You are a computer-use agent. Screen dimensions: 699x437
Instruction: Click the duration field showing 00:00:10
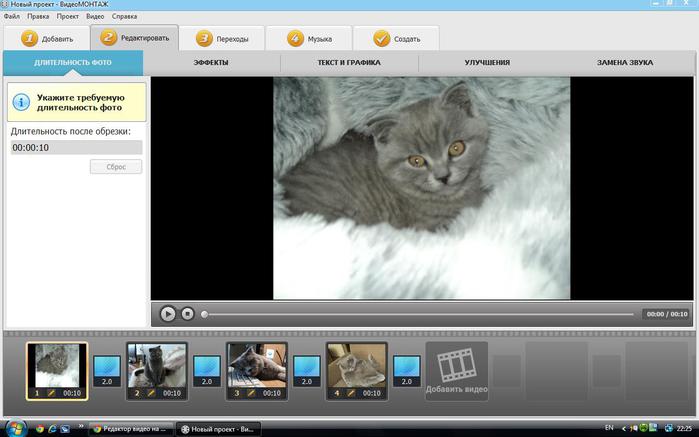coord(76,148)
